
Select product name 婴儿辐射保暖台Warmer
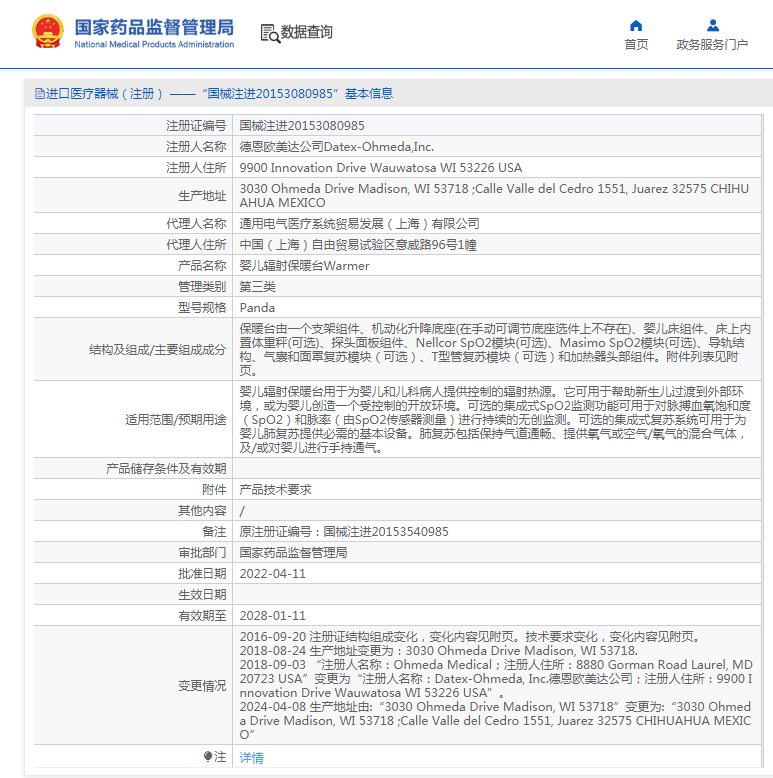(x=304, y=265)
